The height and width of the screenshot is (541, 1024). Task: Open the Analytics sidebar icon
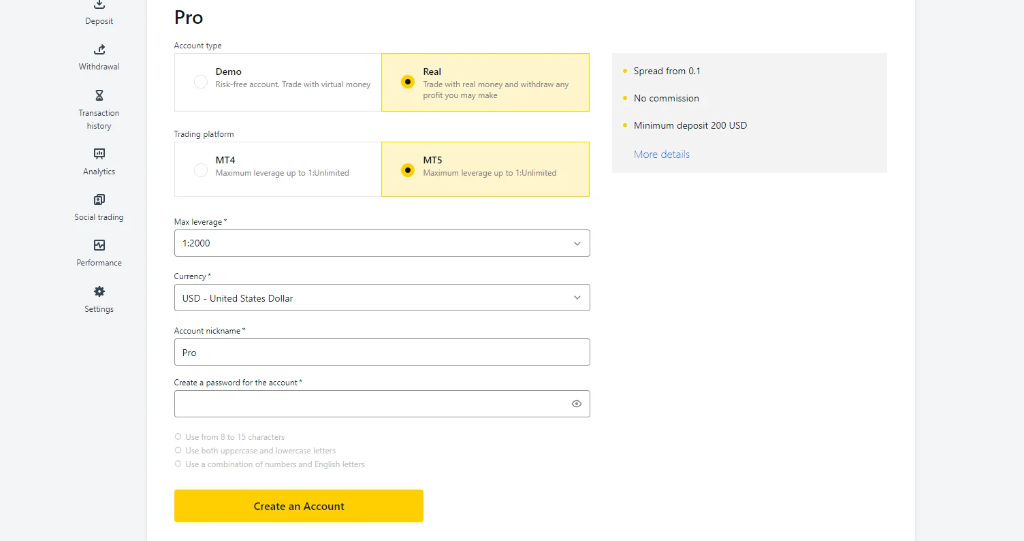tap(99, 154)
